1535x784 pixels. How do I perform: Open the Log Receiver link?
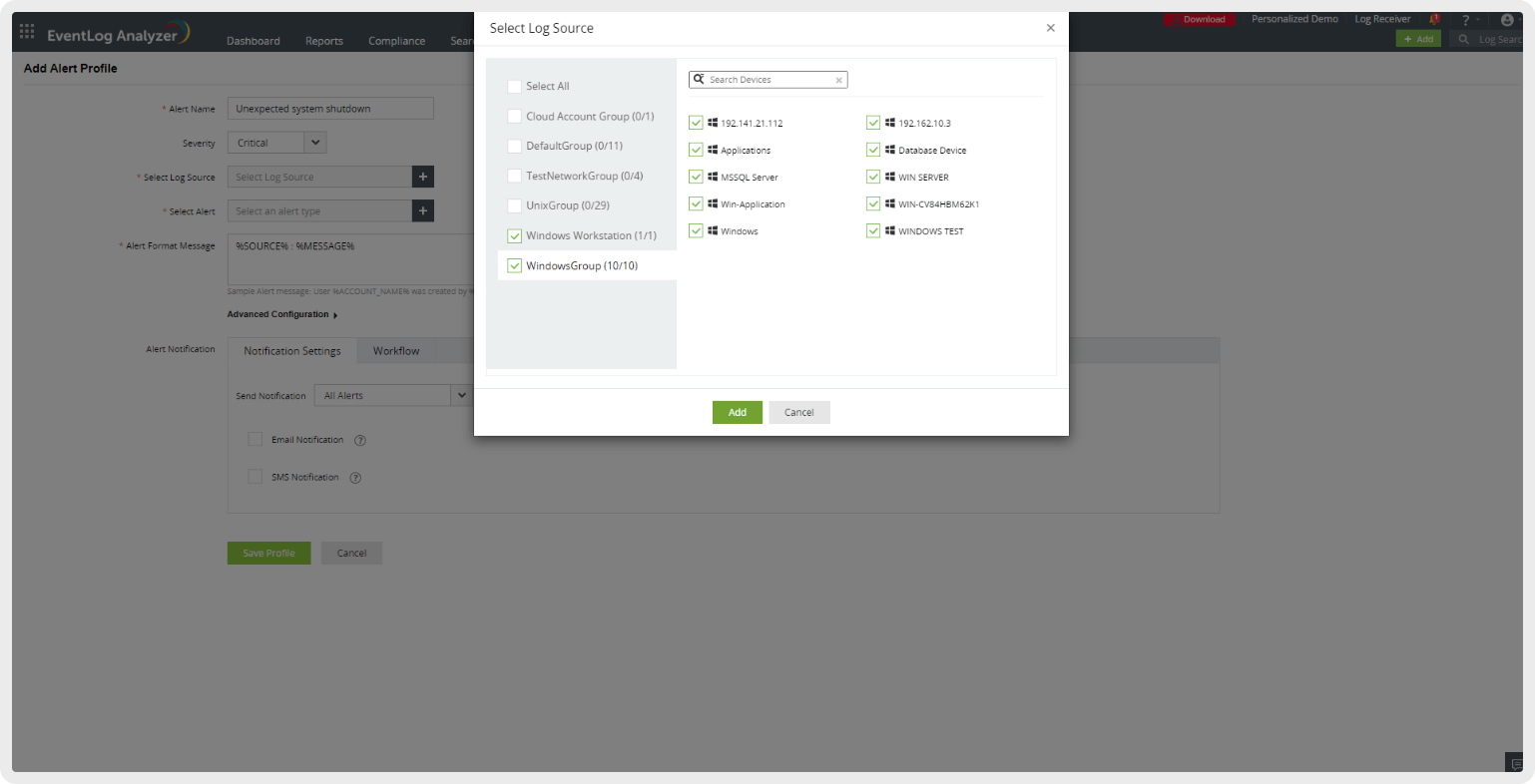click(x=1382, y=19)
